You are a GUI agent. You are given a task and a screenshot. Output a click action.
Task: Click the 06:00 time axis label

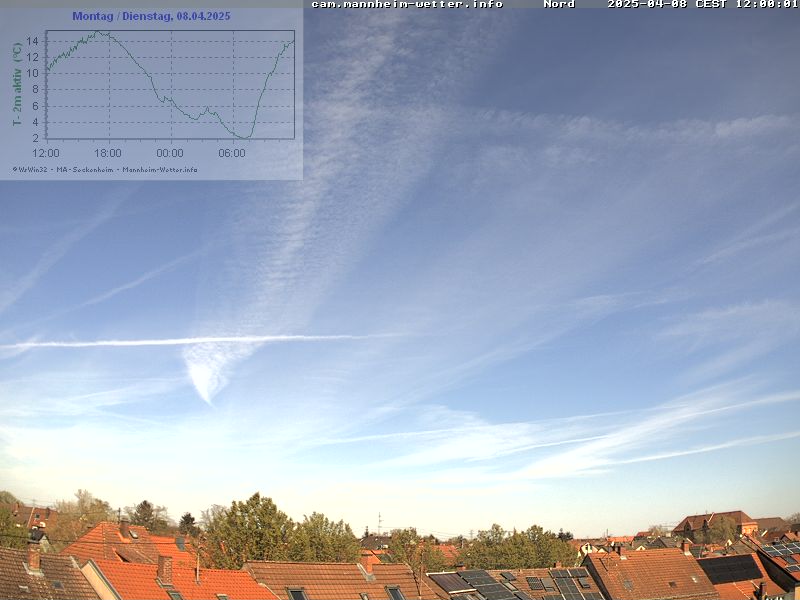pos(232,153)
